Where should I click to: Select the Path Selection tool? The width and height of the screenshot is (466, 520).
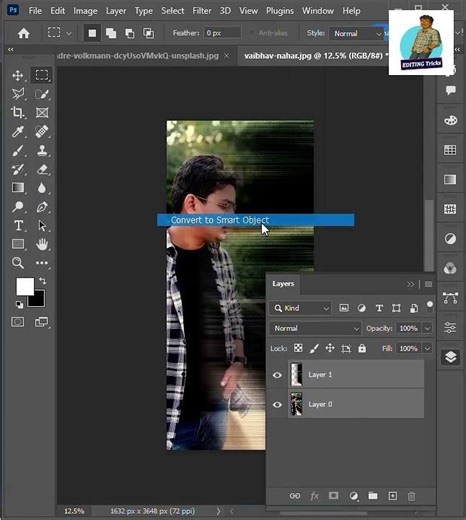[42, 226]
